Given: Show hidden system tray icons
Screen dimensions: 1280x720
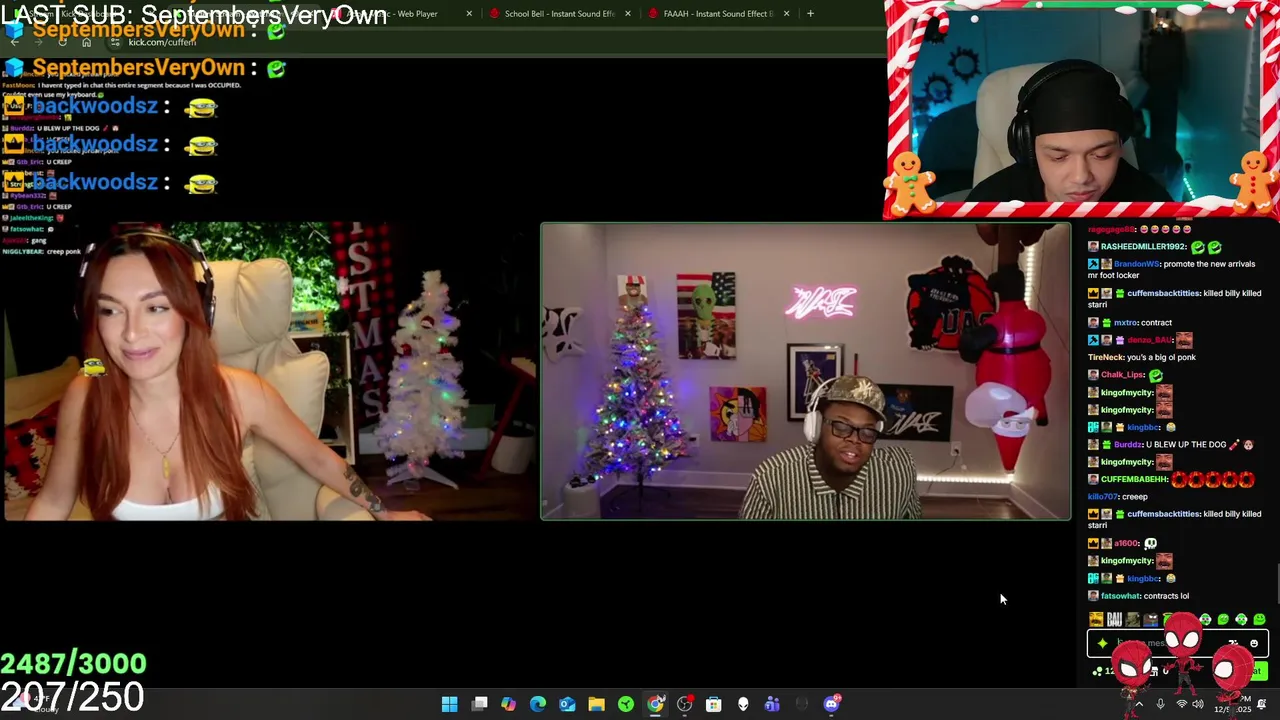Looking at the screenshot, I should pos(1138,704).
